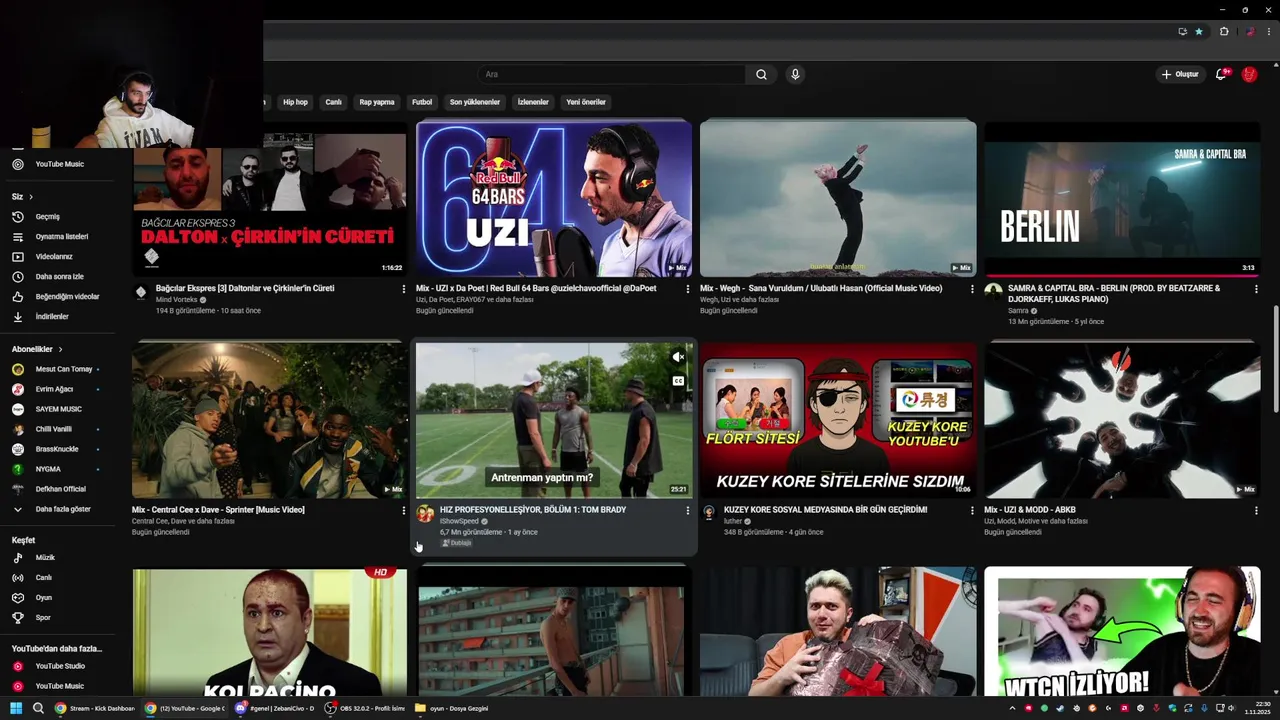Open oyun Dosya Gezgini taskbar window
This screenshot has width=1280, height=720.
pos(452,708)
